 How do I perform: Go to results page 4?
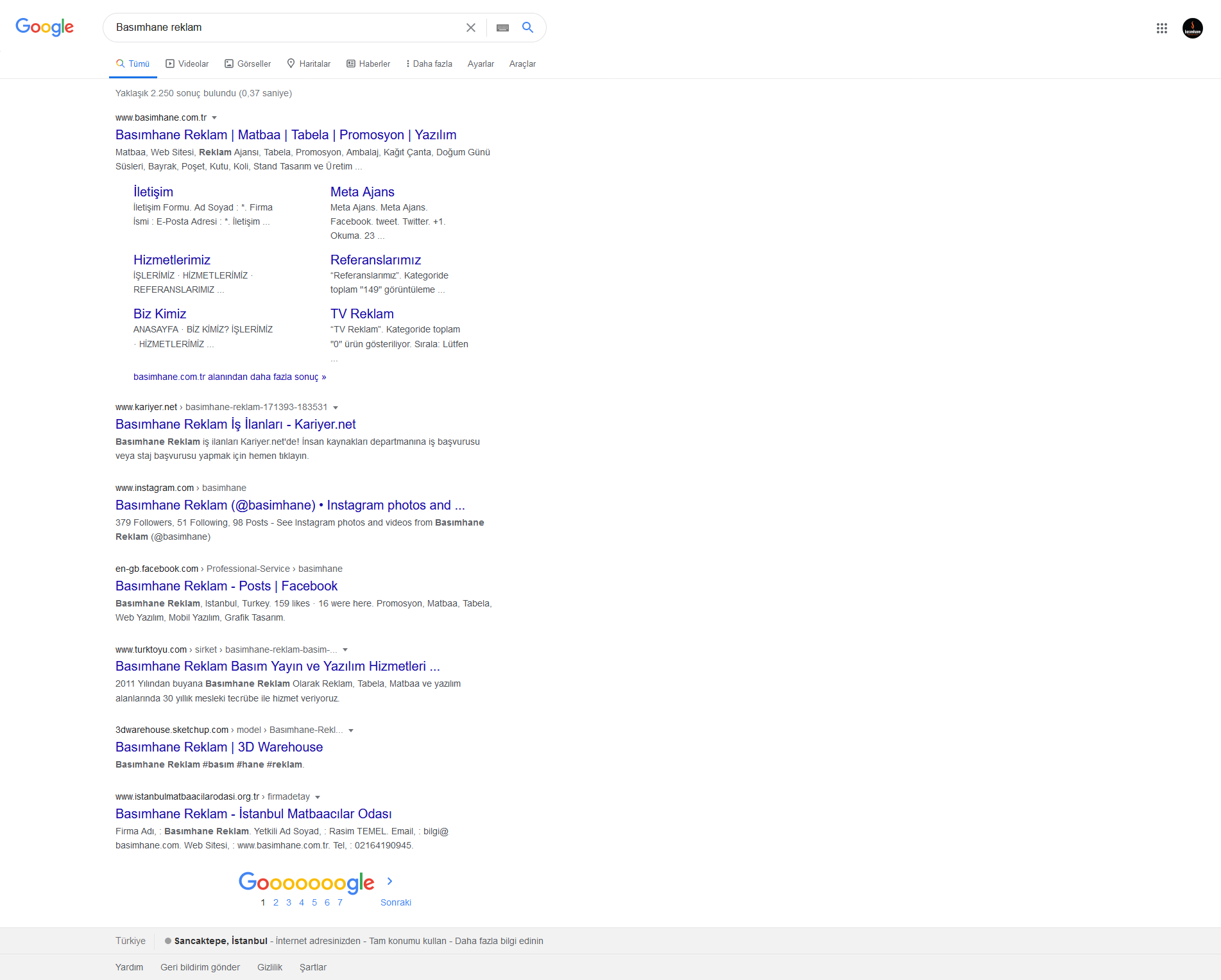click(x=302, y=902)
